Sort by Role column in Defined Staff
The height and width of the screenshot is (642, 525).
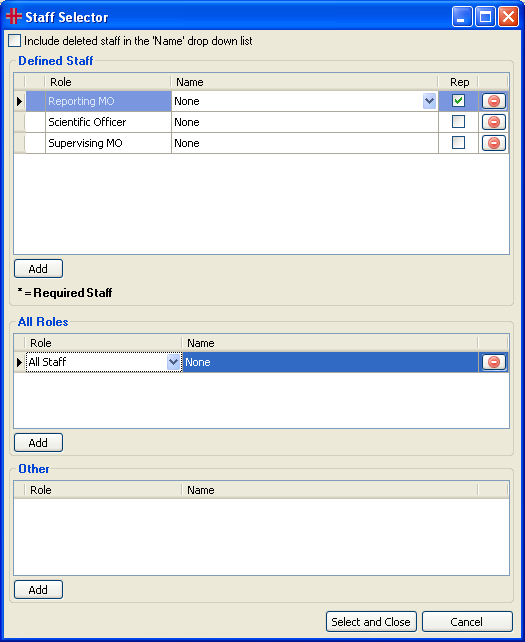click(x=108, y=82)
